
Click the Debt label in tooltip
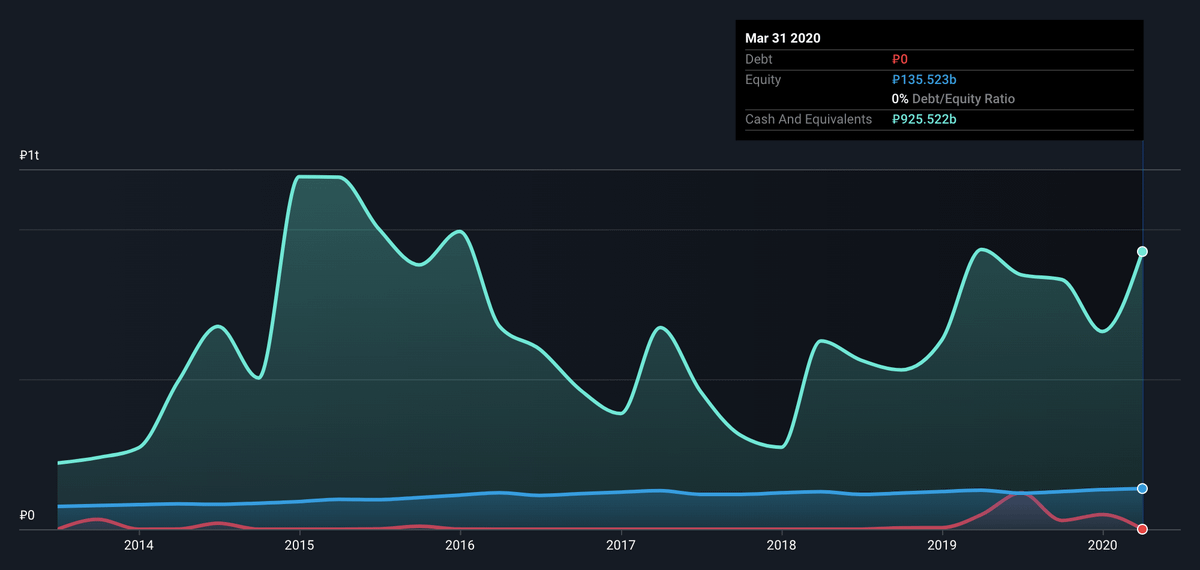point(759,60)
